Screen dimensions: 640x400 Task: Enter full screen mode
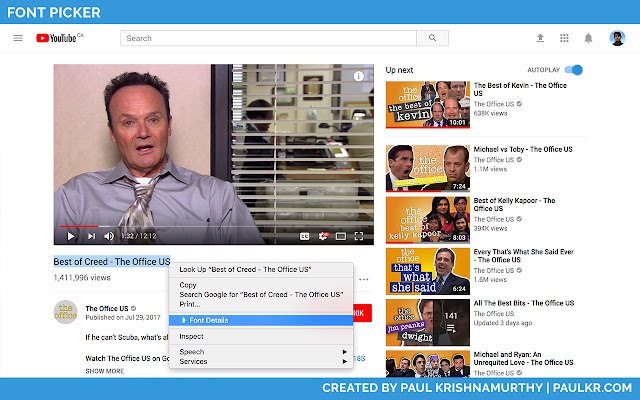pos(359,236)
